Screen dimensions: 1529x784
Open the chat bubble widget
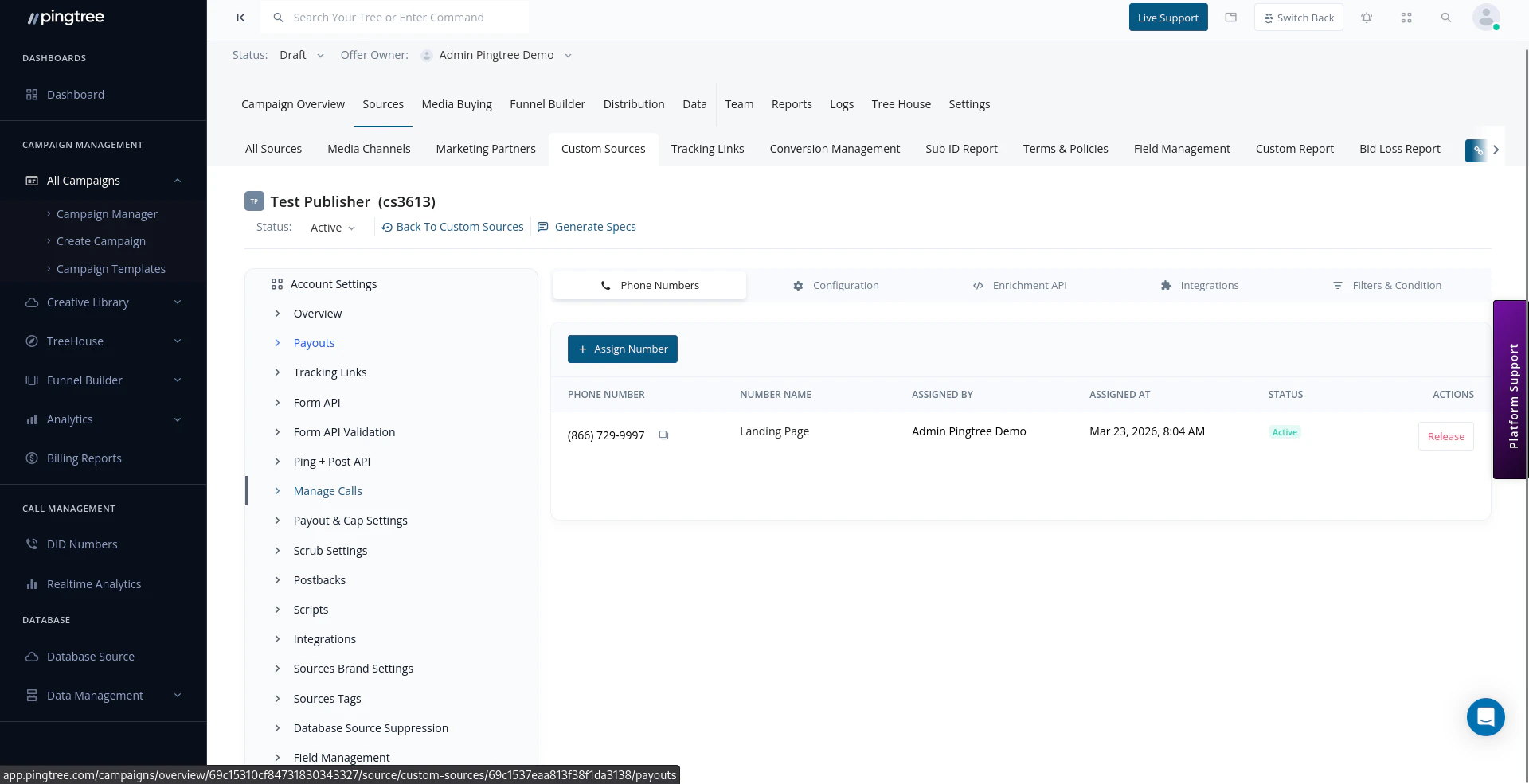[x=1486, y=717]
